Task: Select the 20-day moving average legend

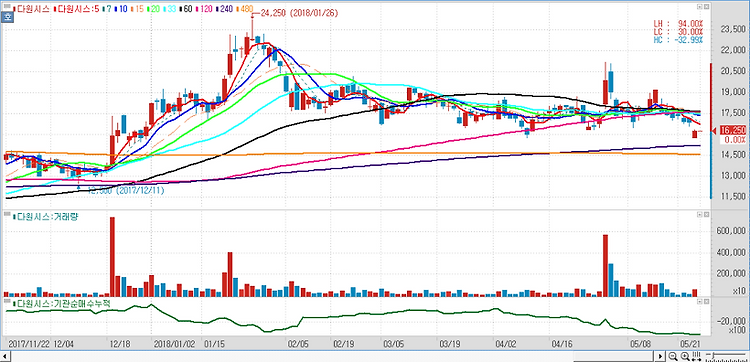Action: pos(154,9)
